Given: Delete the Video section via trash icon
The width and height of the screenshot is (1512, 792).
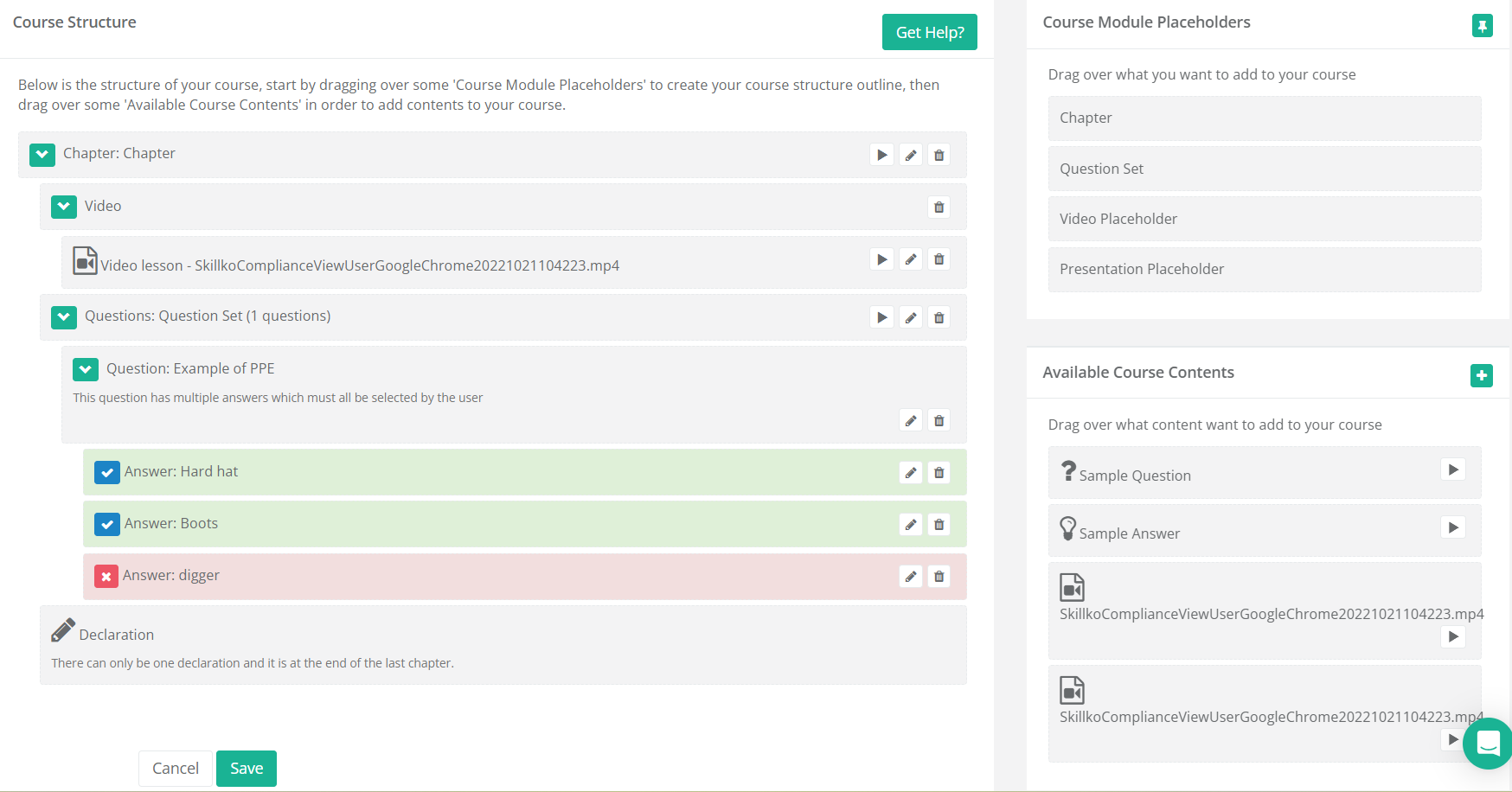Looking at the screenshot, I should coord(939,208).
